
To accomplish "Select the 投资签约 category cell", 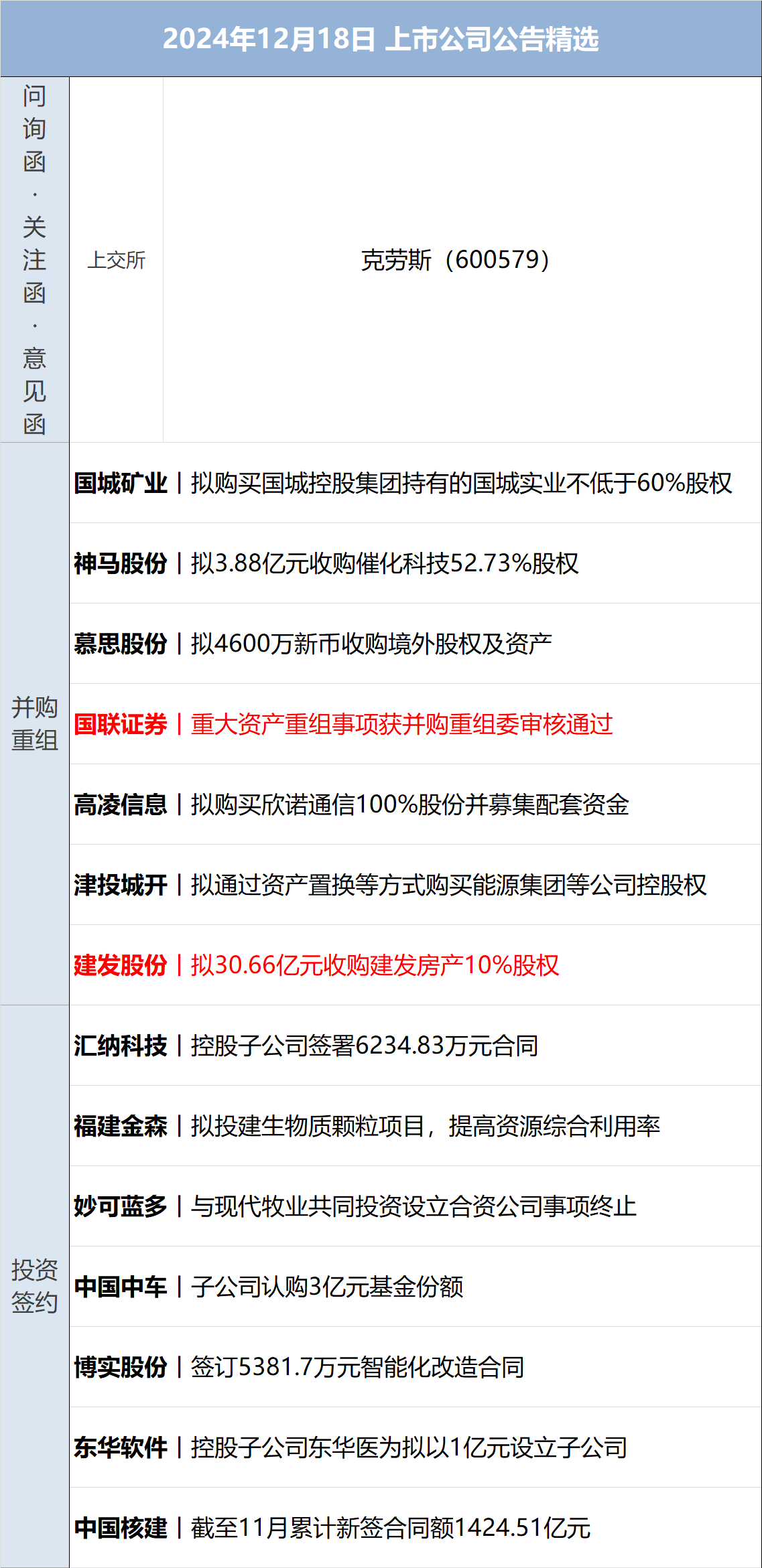I will 34,1286.
